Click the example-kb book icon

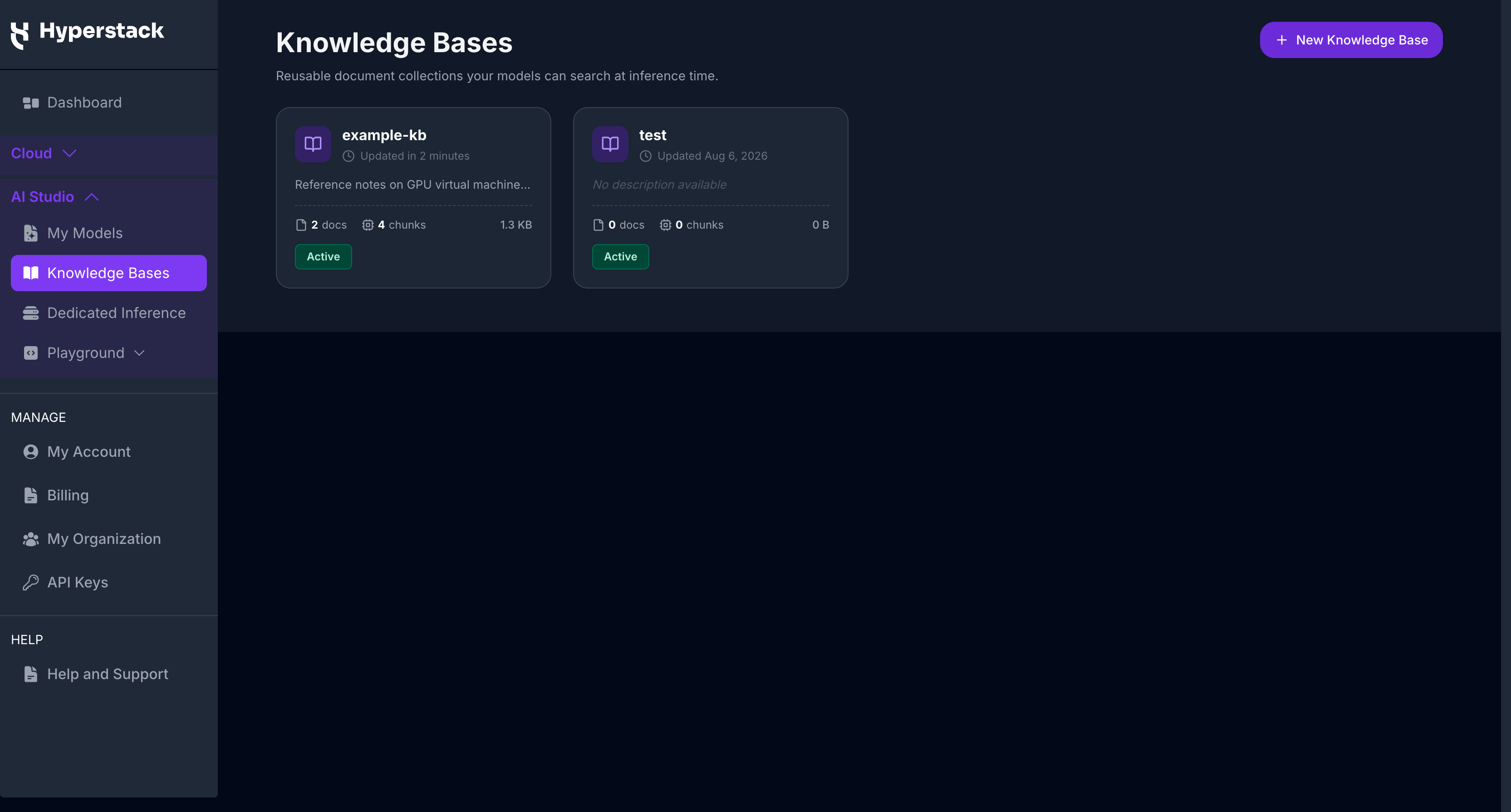click(x=313, y=144)
